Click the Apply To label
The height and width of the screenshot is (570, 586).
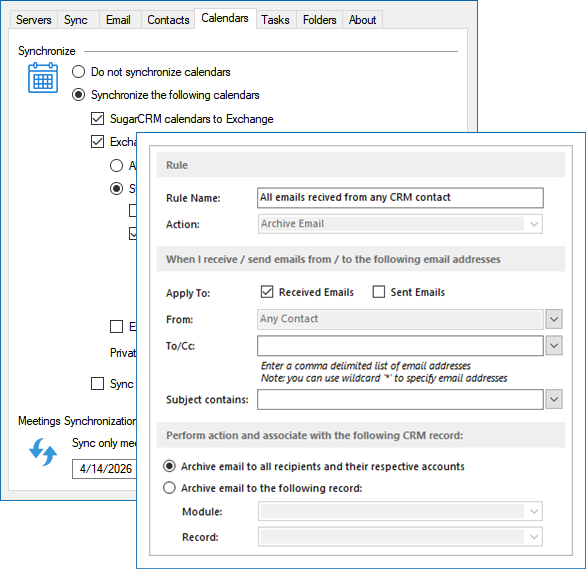tap(188, 293)
